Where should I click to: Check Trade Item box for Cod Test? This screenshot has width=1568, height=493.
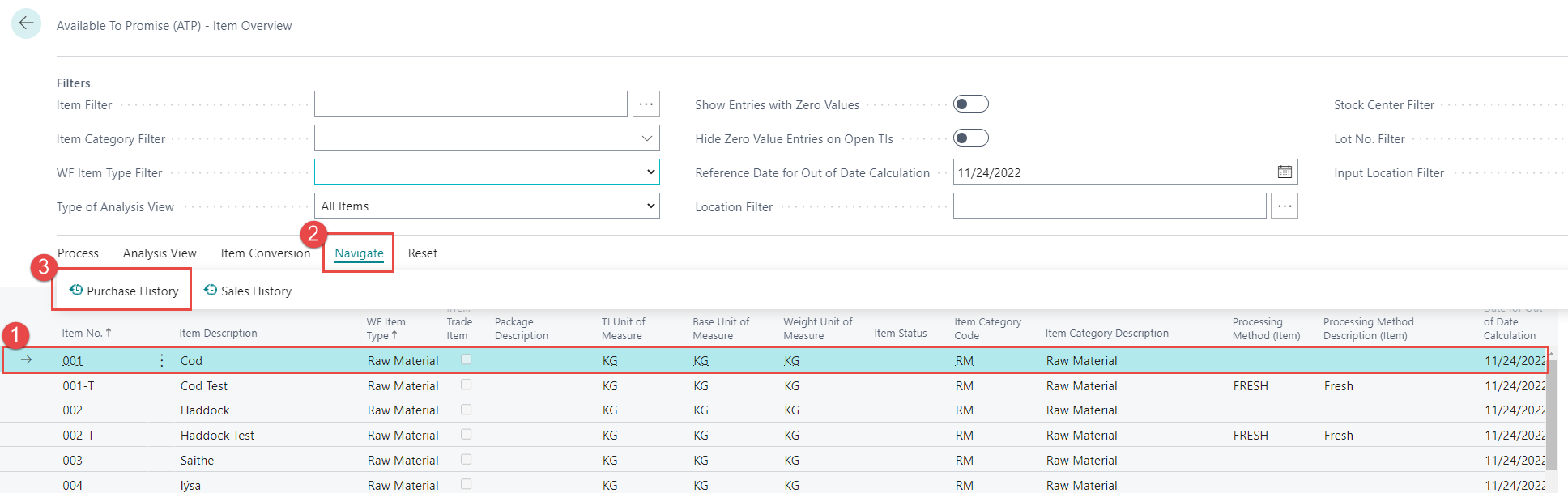(467, 385)
